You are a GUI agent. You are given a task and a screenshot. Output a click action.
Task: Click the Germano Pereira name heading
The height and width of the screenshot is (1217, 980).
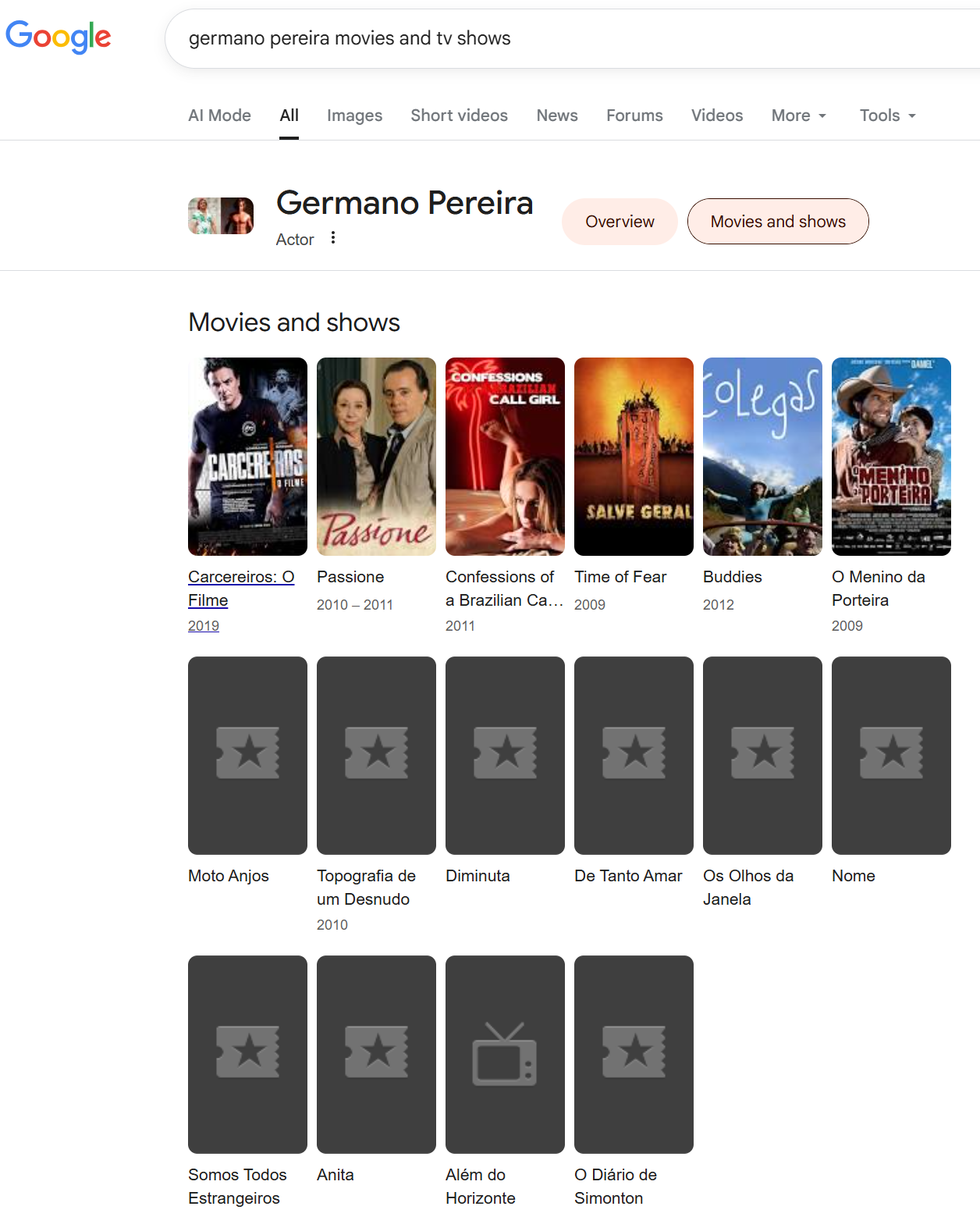(405, 203)
